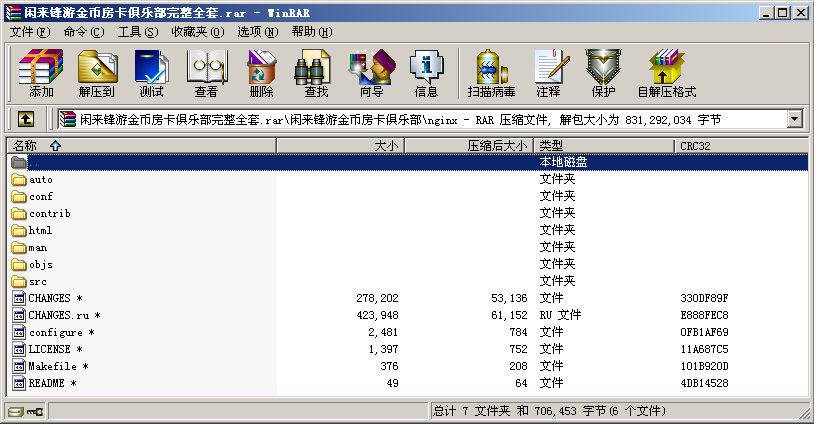814x424 pixels.
Task: Click the 解压到 (Extract To) icon
Action: [x=96, y=72]
